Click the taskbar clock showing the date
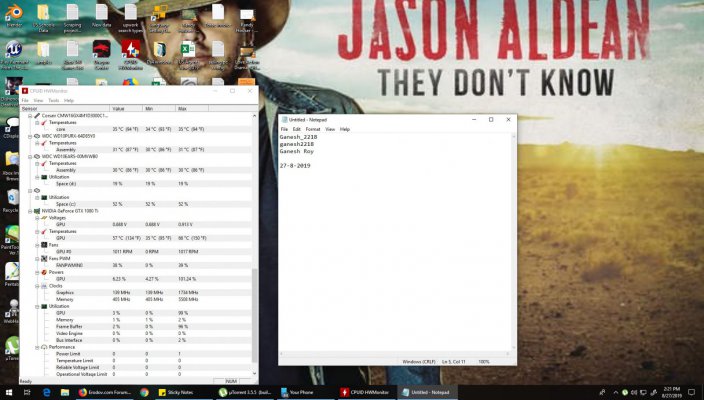The height and width of the screenshot is (400, 704). coord(672,392)
